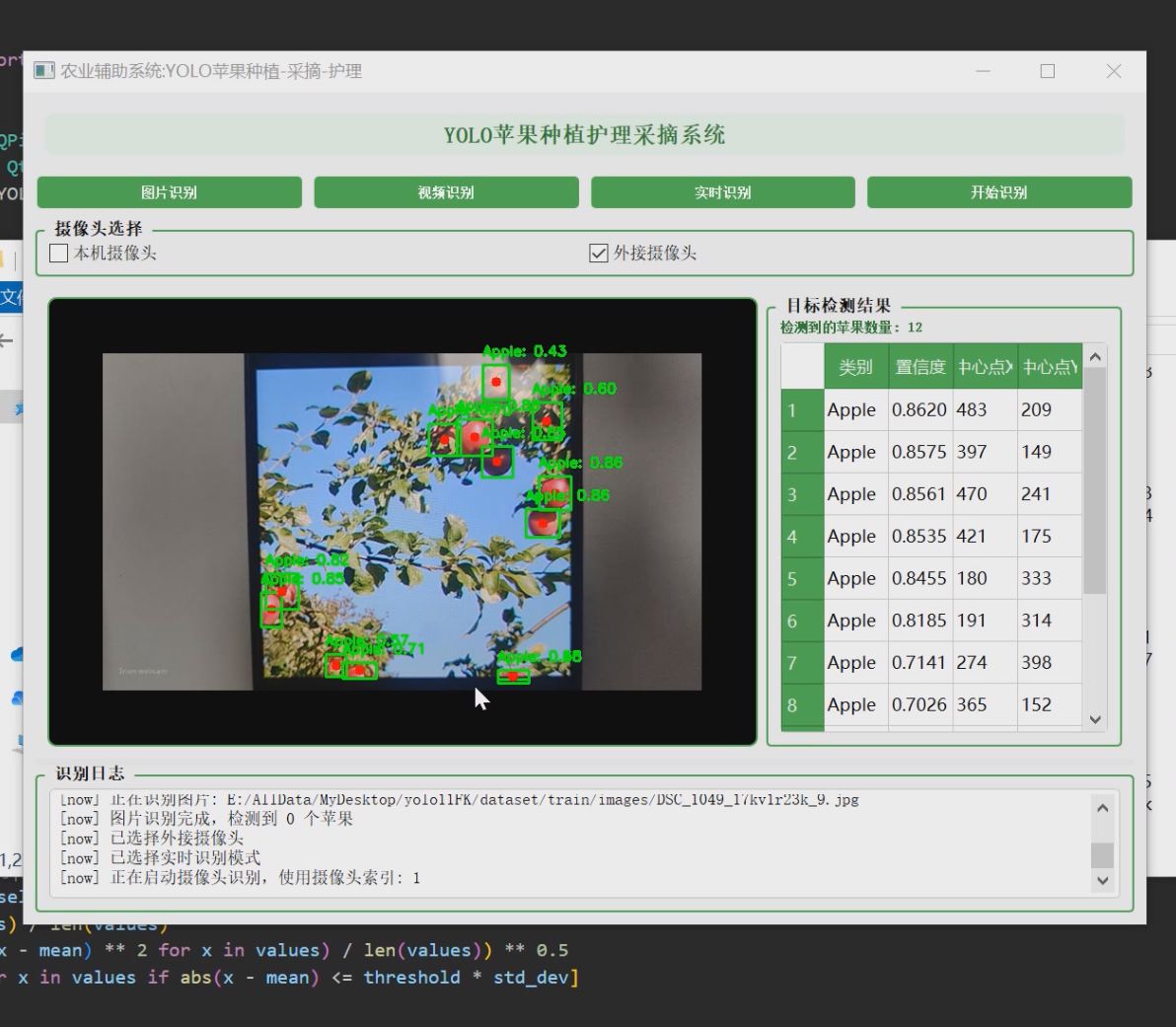Click the top-left corner cell of results table
The width and height of the screenshot is (1176, 1027).
tap(802, 367)
